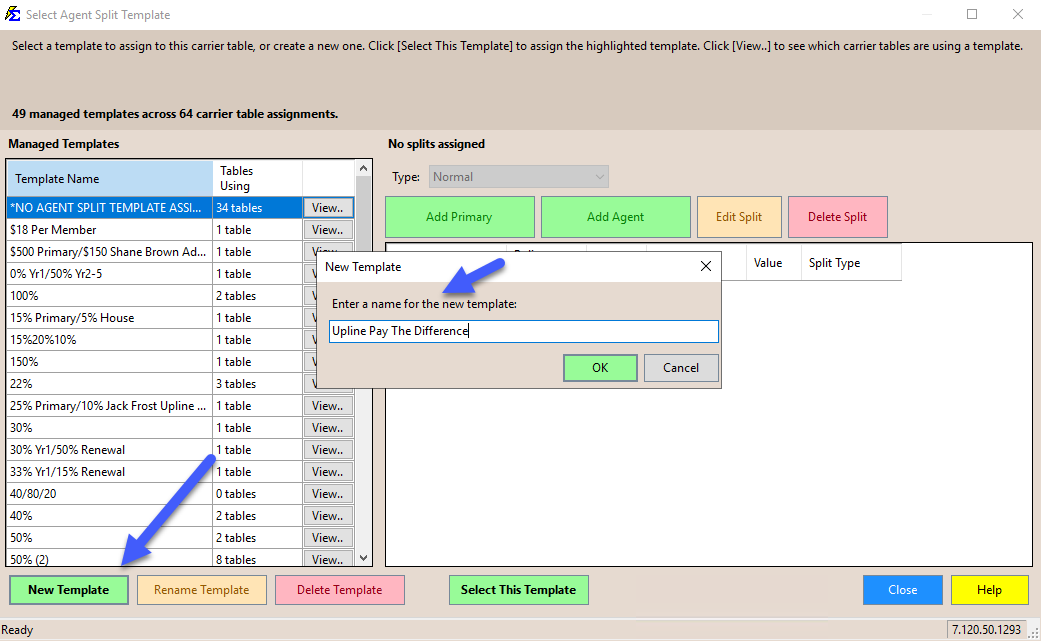
Task: Click the status bar resize grip
Action: (x=1034, y=633)
